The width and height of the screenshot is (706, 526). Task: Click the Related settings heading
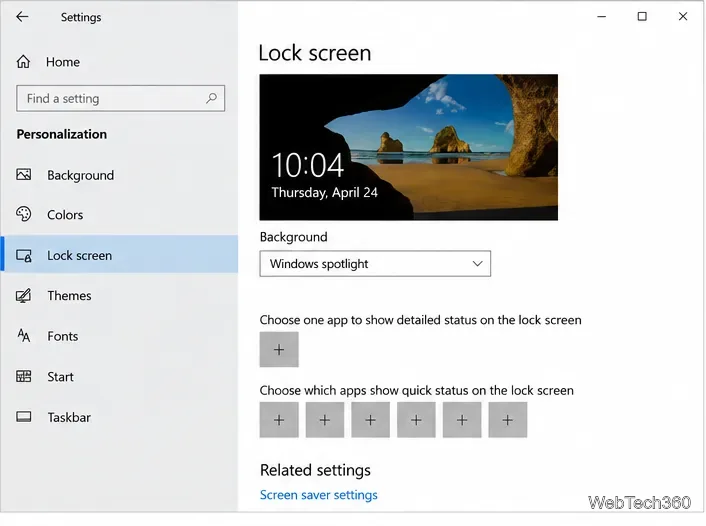[x=315, y=470]
